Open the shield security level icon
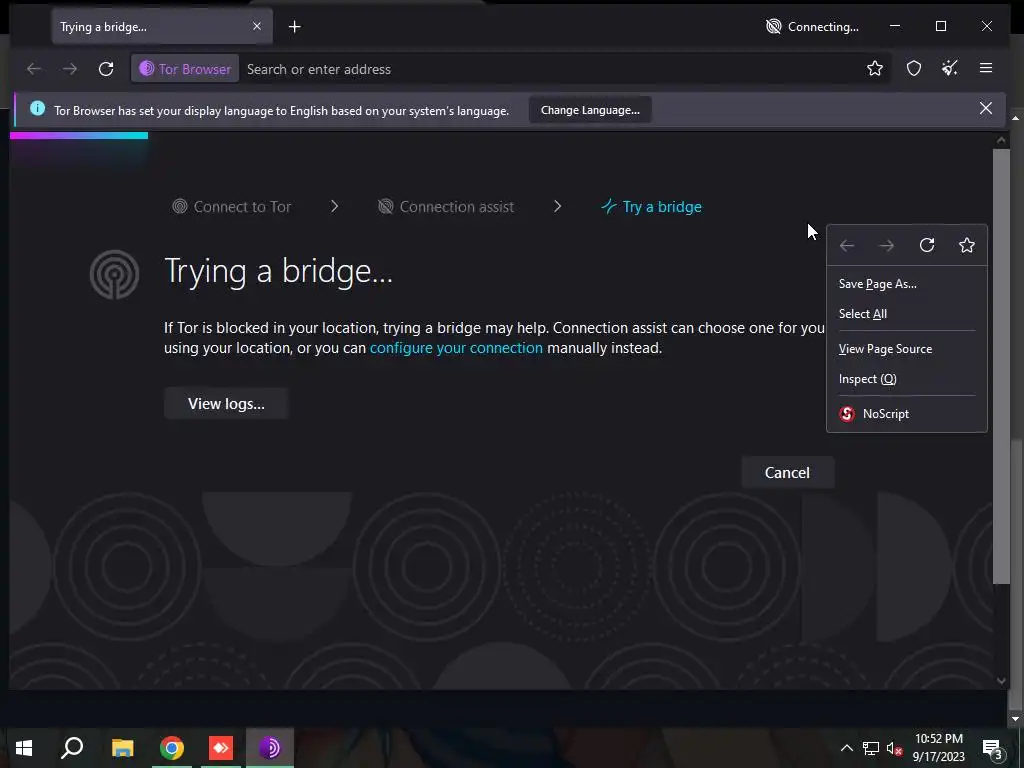This screenshot has width=1024, height=768. coord(914,68)
